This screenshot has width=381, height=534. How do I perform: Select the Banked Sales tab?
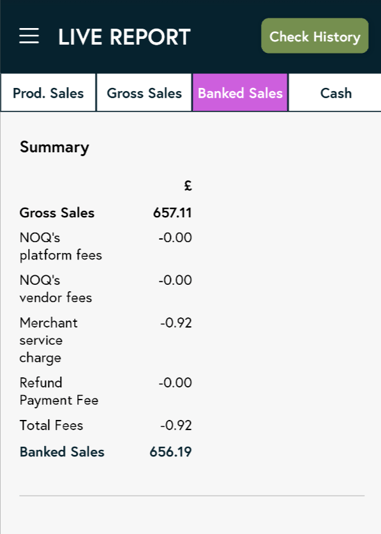[240, 93]
